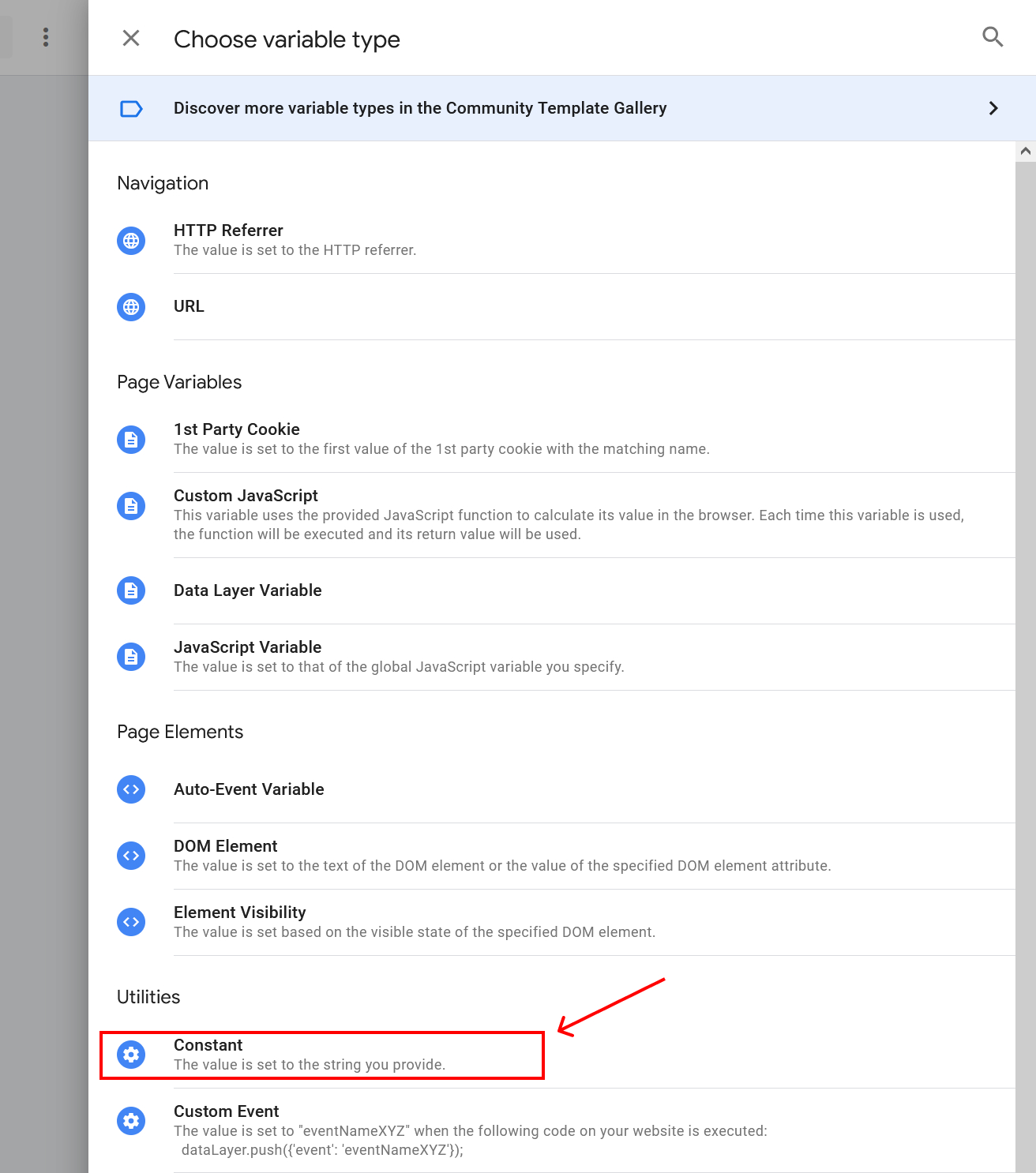The image size is (1036, 1173).
Task: Click the vertical scrollbar track
Action: pyautogui.click(x=1026, y=666)
